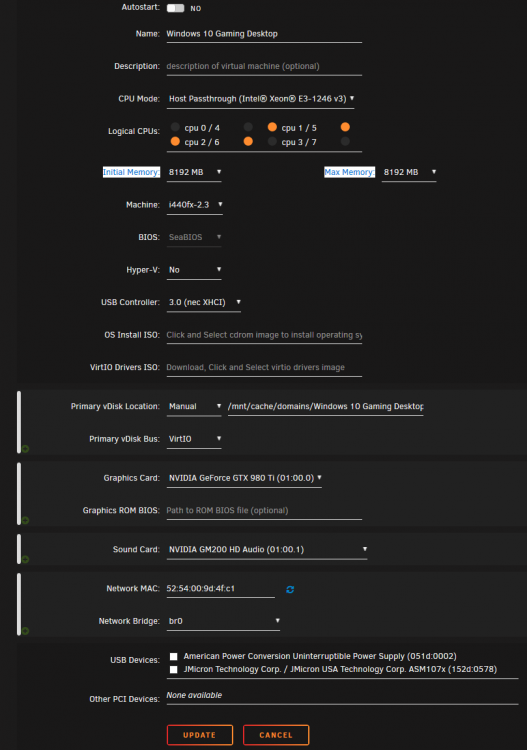Screen dimensions: 527x750
Task: Deselect the circle before cpu 2 / 6
Action: [175, 141]
